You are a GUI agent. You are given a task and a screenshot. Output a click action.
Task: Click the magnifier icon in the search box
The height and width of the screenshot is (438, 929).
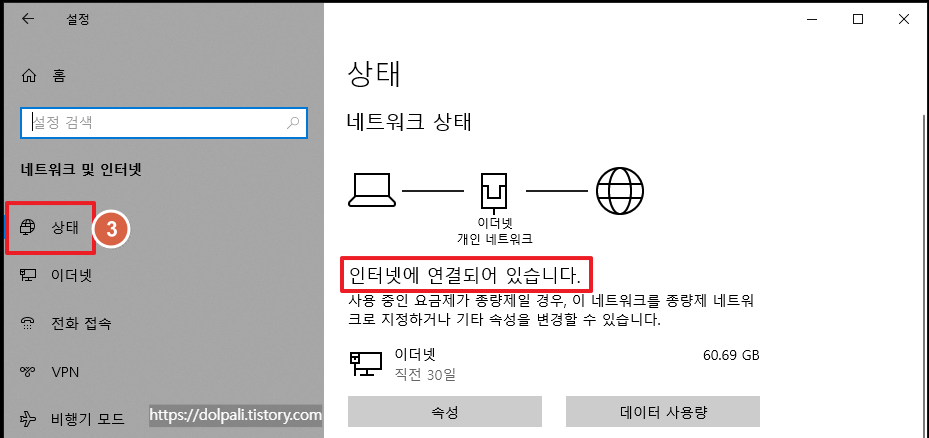tap(293, 123)
